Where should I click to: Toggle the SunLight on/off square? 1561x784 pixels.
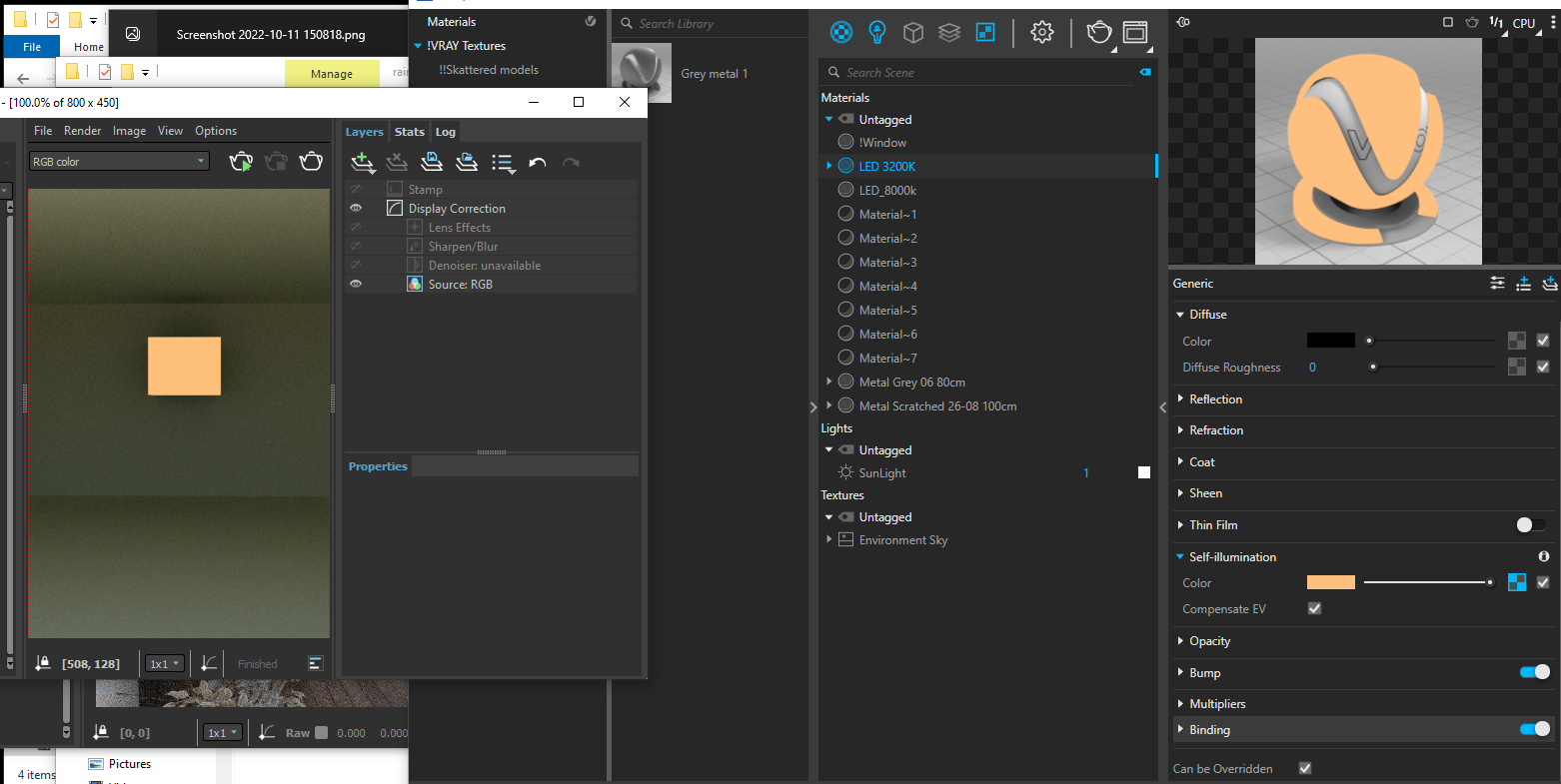tap(1144, 472)
